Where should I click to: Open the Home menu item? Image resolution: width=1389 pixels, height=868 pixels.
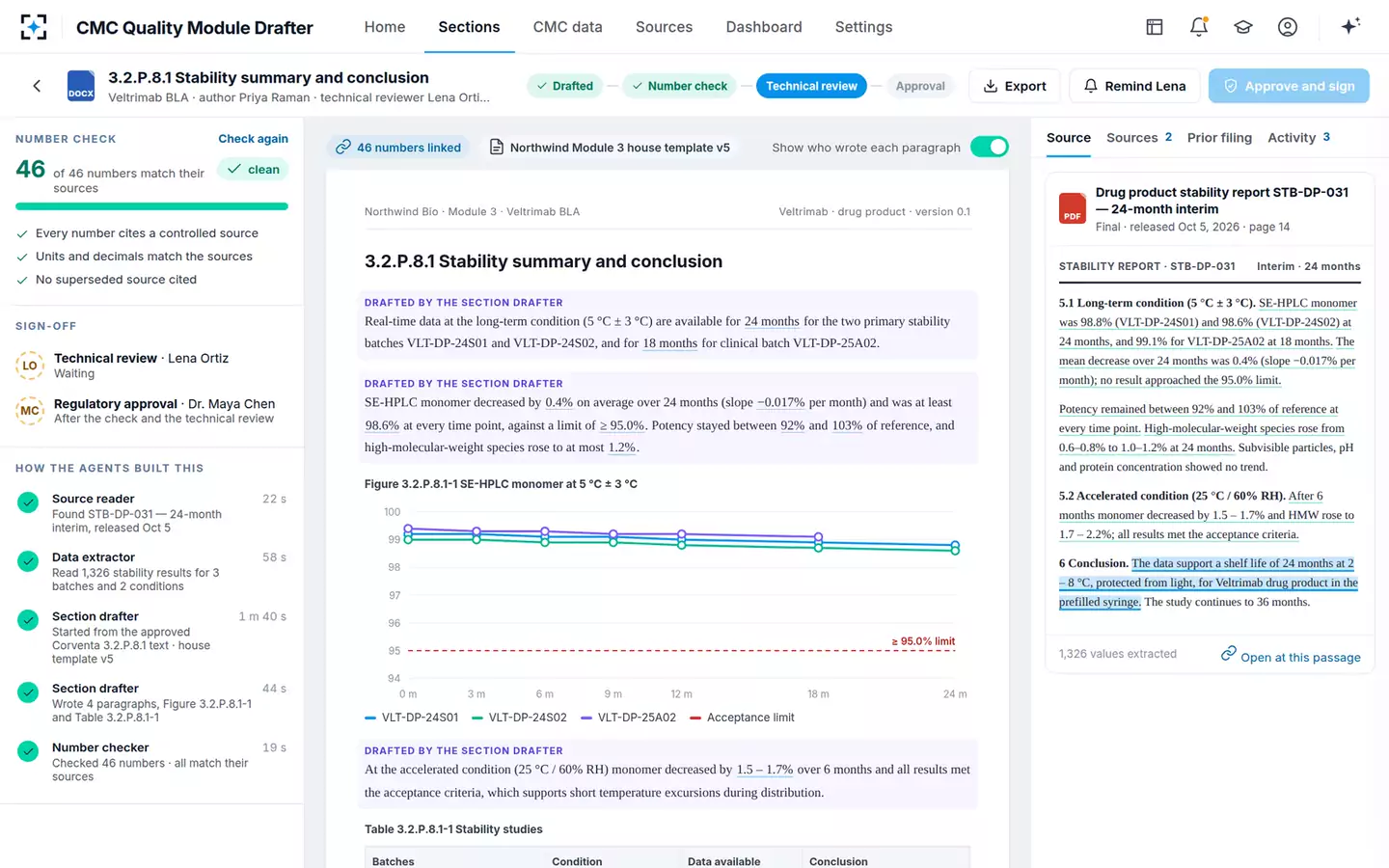coord(385,27)
